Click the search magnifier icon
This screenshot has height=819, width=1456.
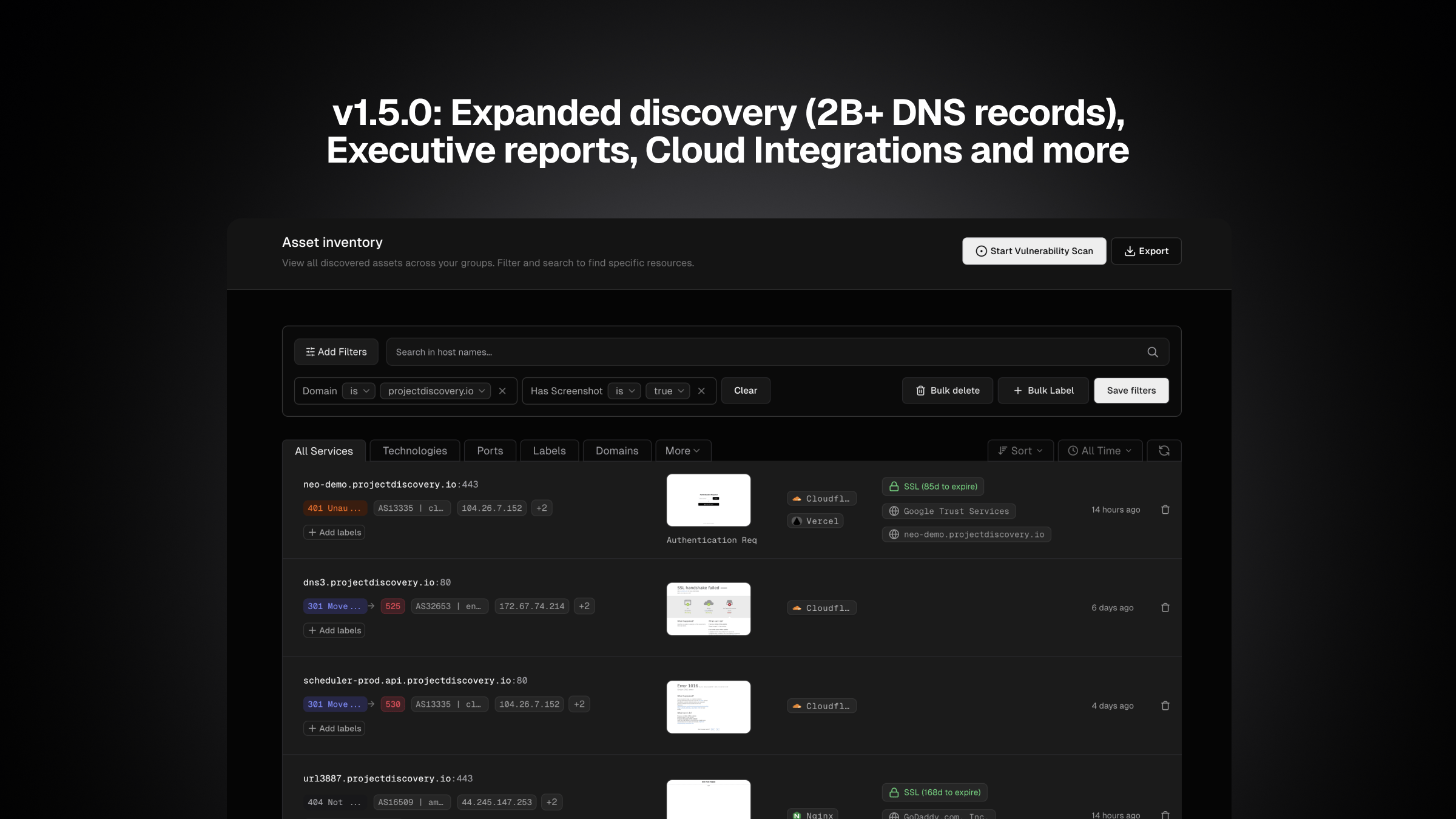pyautogui.click(x=1152, y=352)
